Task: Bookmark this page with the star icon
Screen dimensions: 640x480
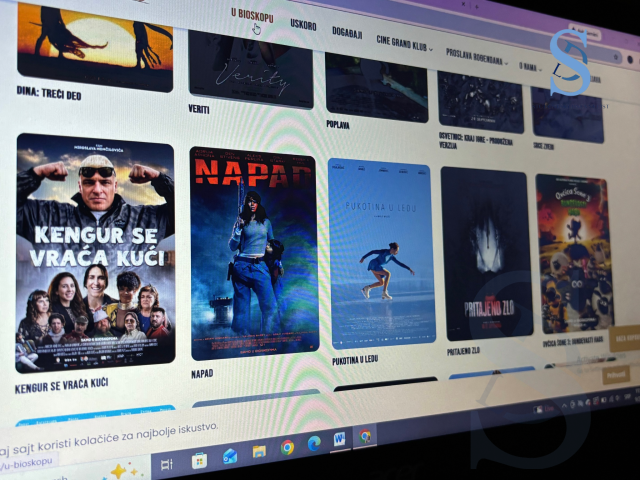Action: point(617,58)
